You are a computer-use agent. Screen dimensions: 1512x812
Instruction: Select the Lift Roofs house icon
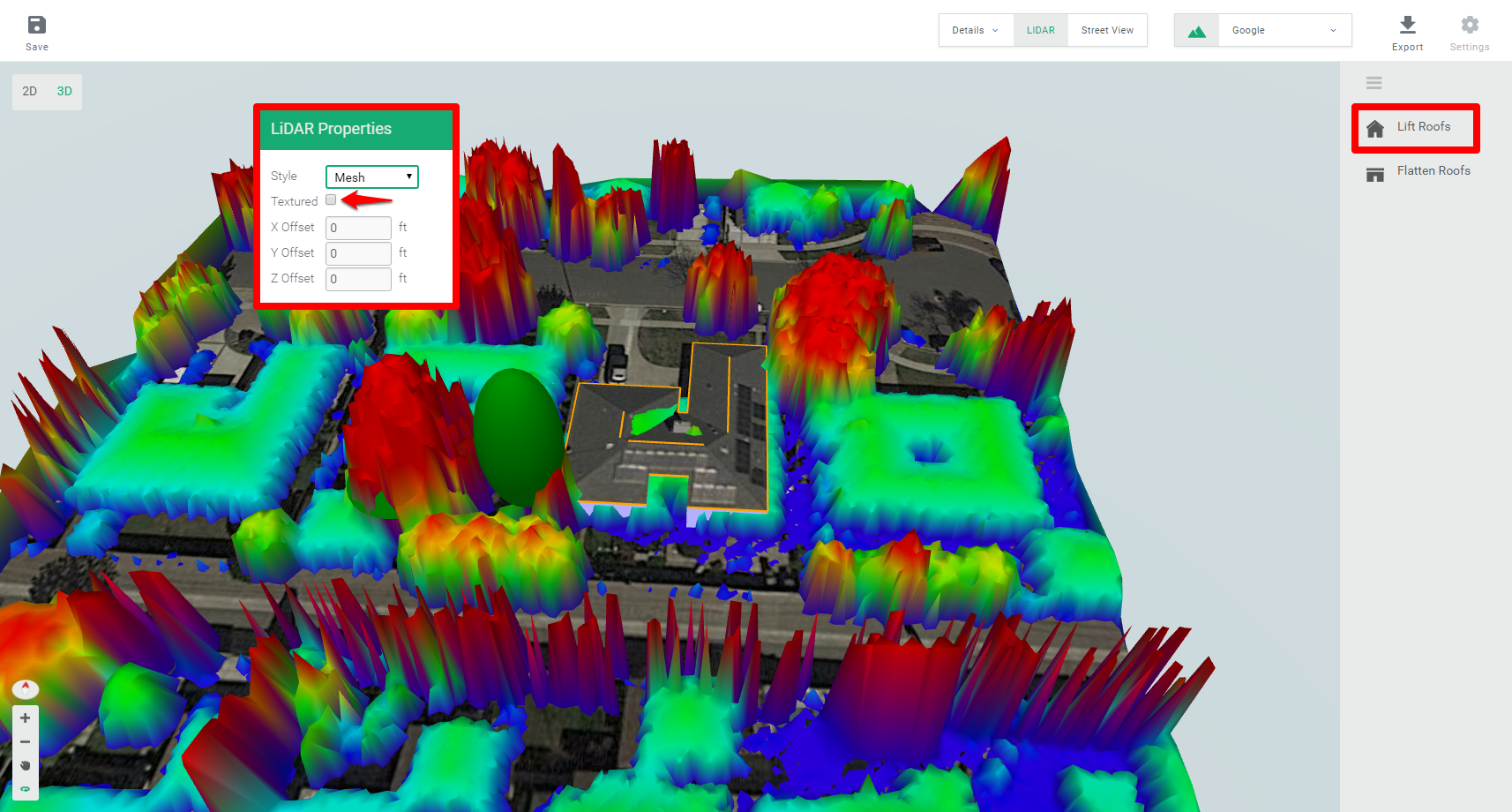tap(1375, 128)
